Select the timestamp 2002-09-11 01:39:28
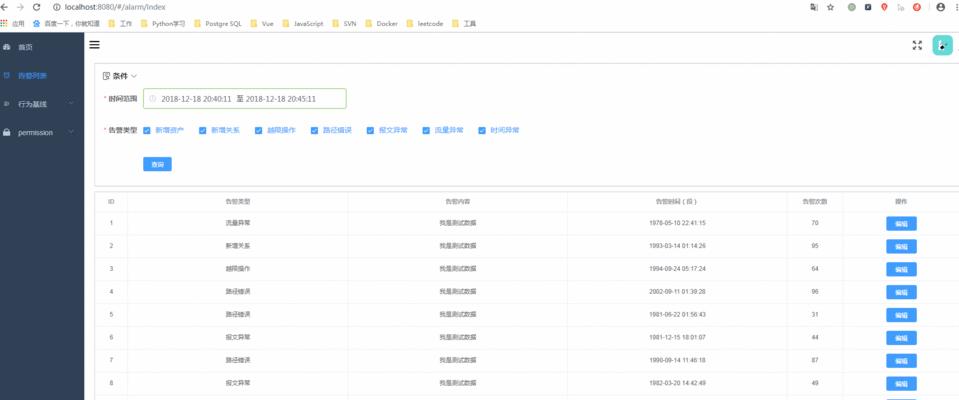This screenshot has height=400, width=959. click(677, 292)
